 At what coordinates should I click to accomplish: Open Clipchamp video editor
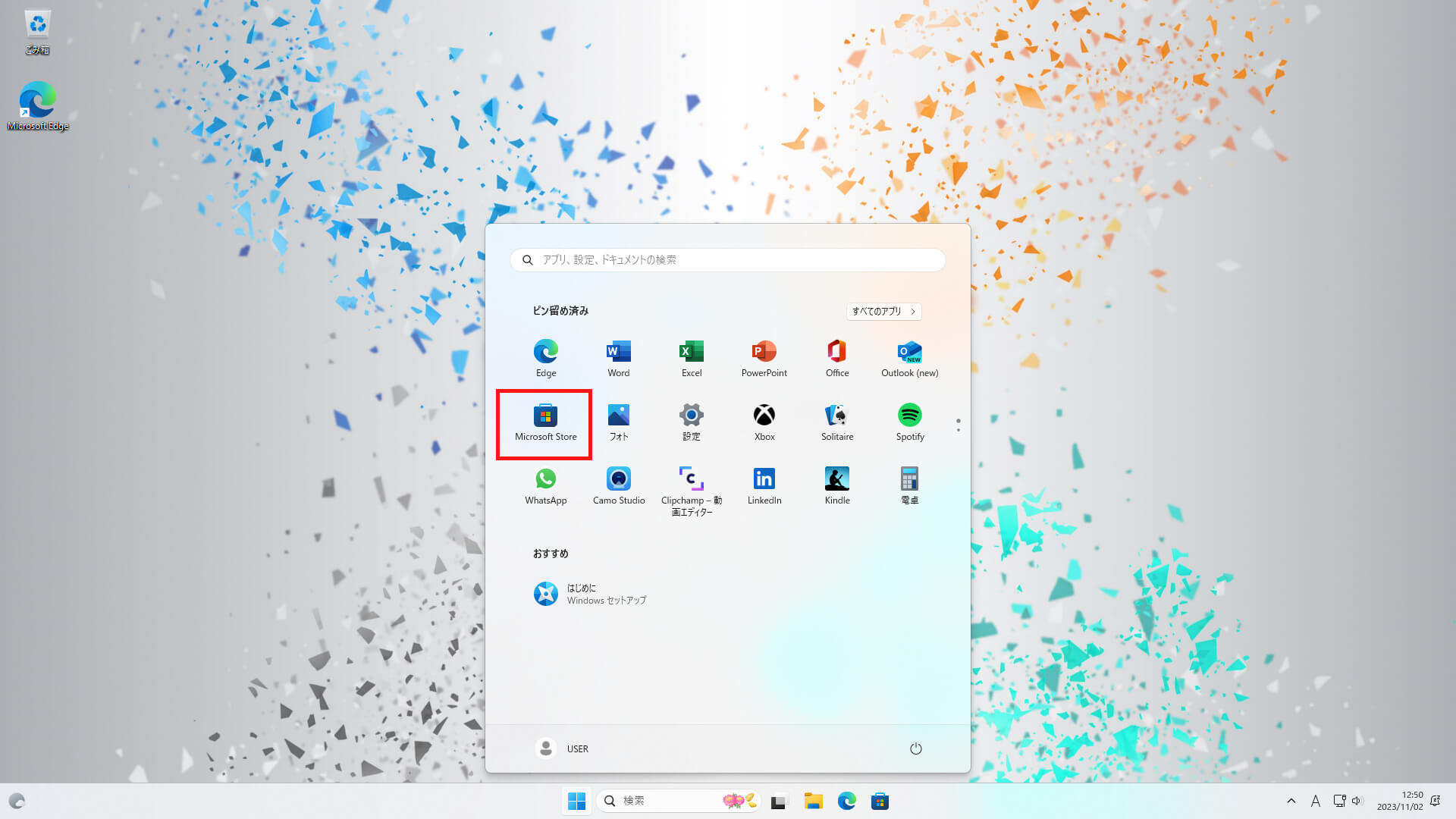click(691, 491)
